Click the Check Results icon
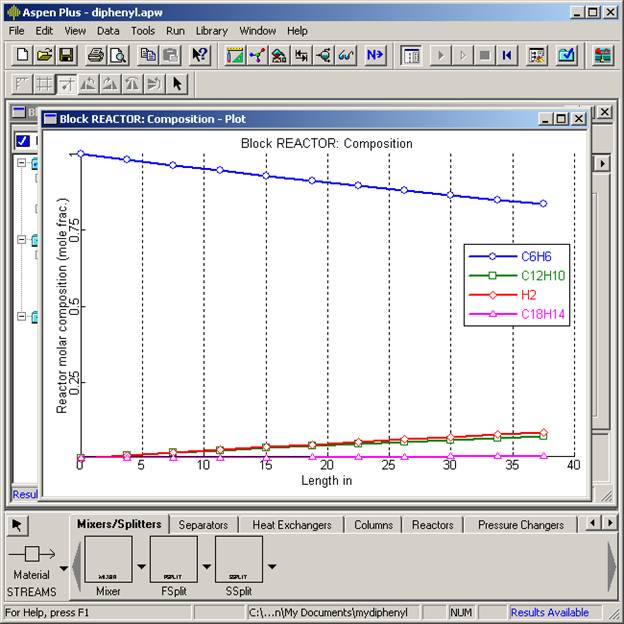 (566, 55)
